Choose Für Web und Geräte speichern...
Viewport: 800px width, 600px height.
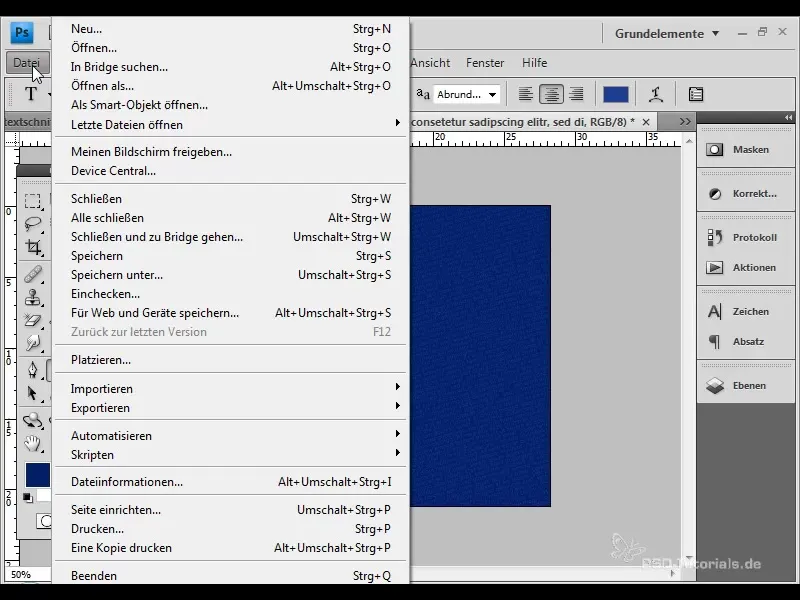click(x=231, y=313)
